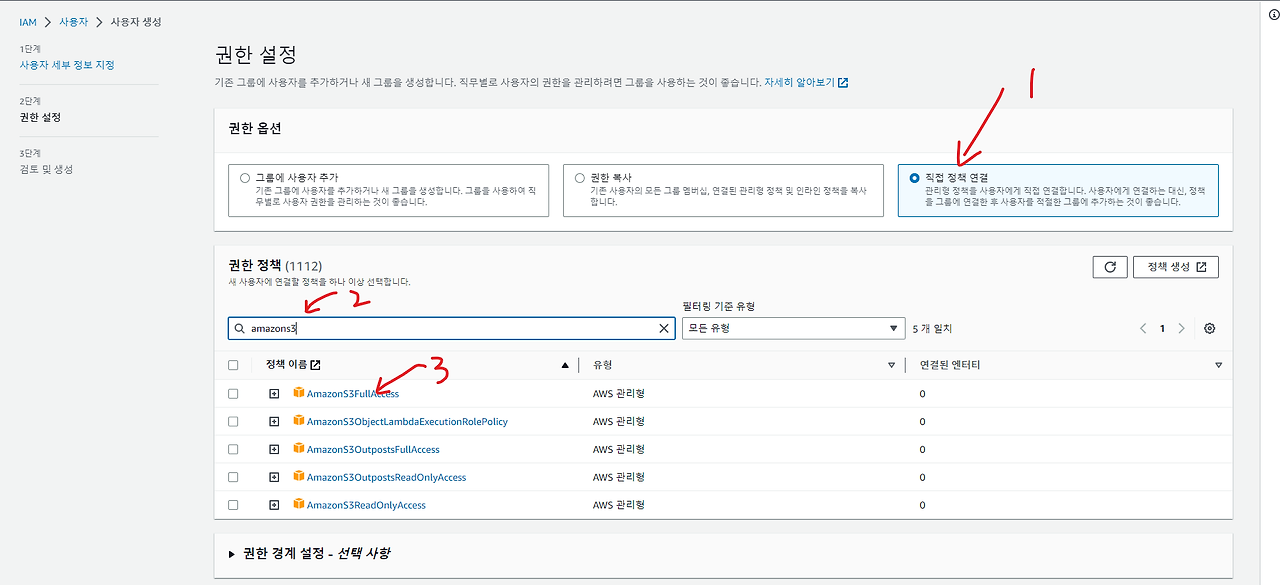Open the 자세히 알아보기 help link
Viewport: 1280px width, 585px height.
click(806, 82)
